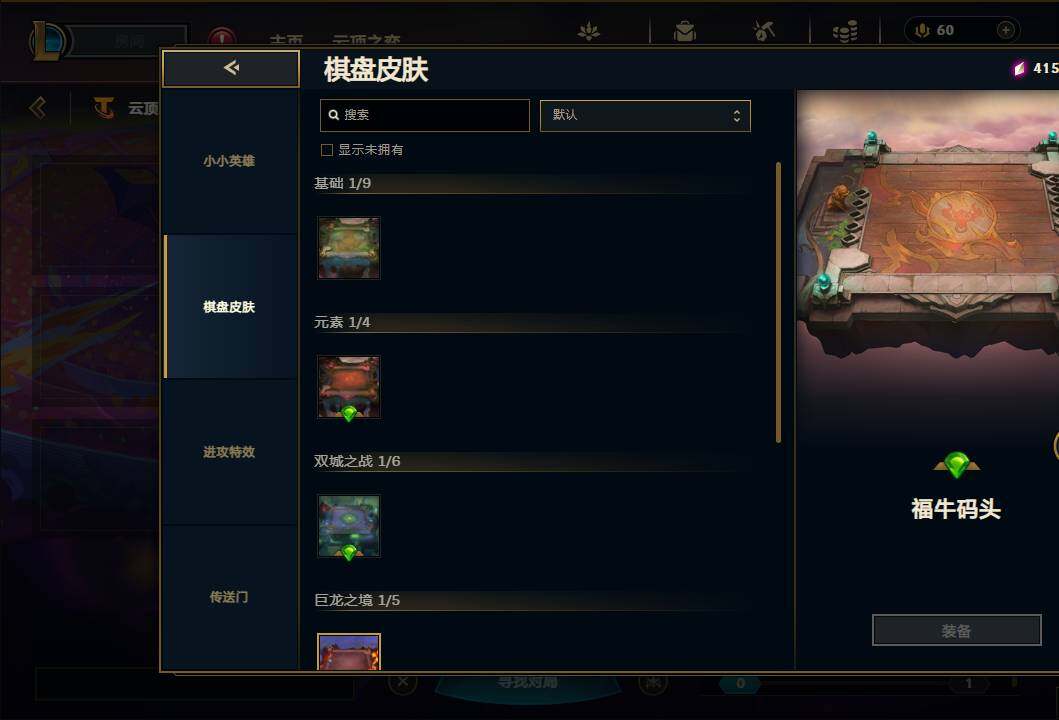Screen dimensions: 1059x720
Task: Enable 显示未拥有 checkbox
Action: (327, 150)
